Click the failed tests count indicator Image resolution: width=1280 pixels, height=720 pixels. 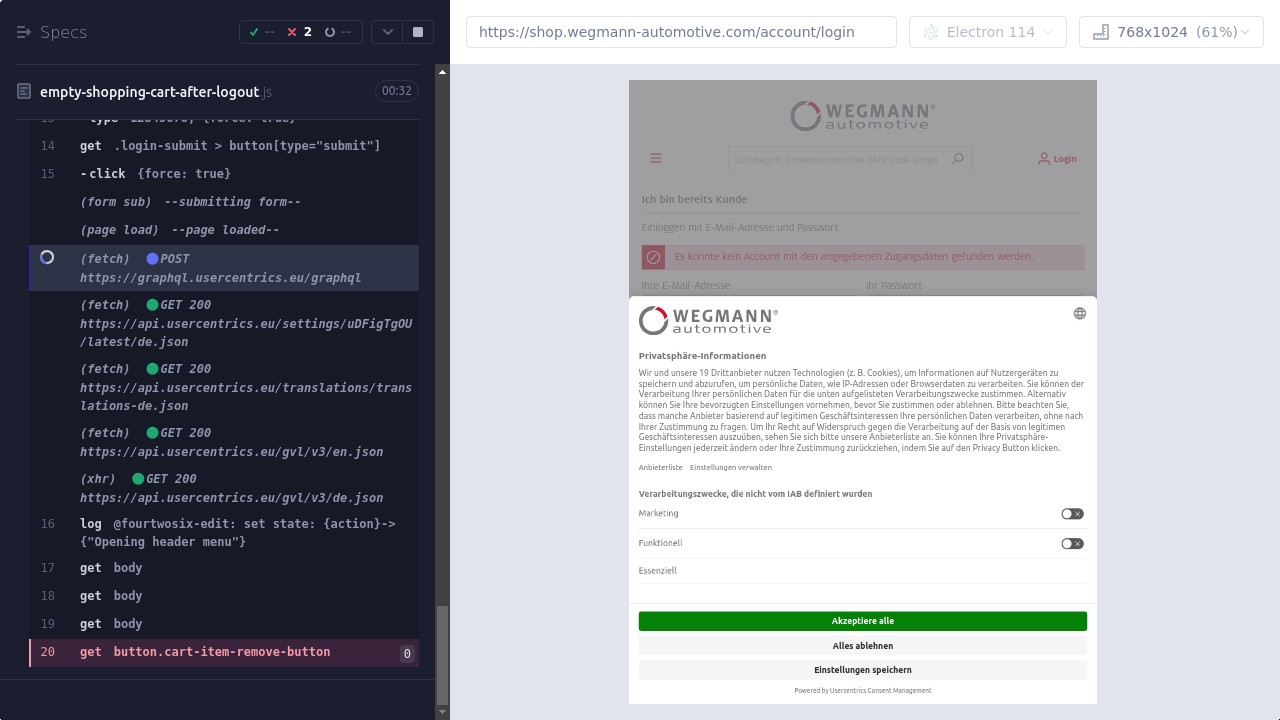tap(299, 32)
